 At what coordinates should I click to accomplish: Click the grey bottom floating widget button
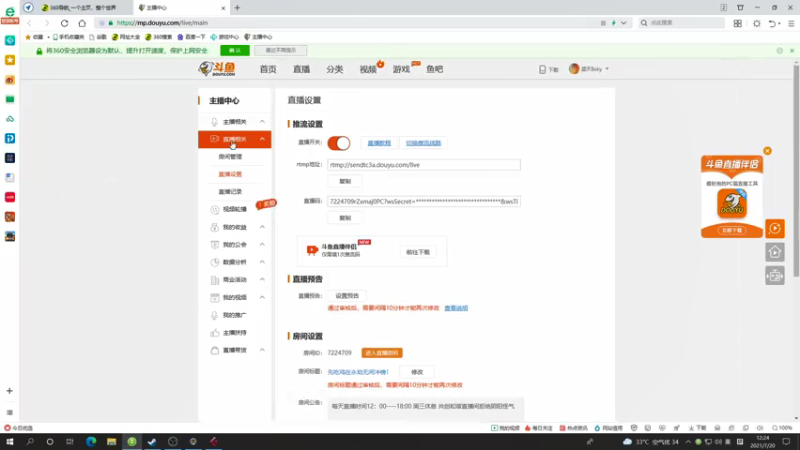tap(775, 276)
